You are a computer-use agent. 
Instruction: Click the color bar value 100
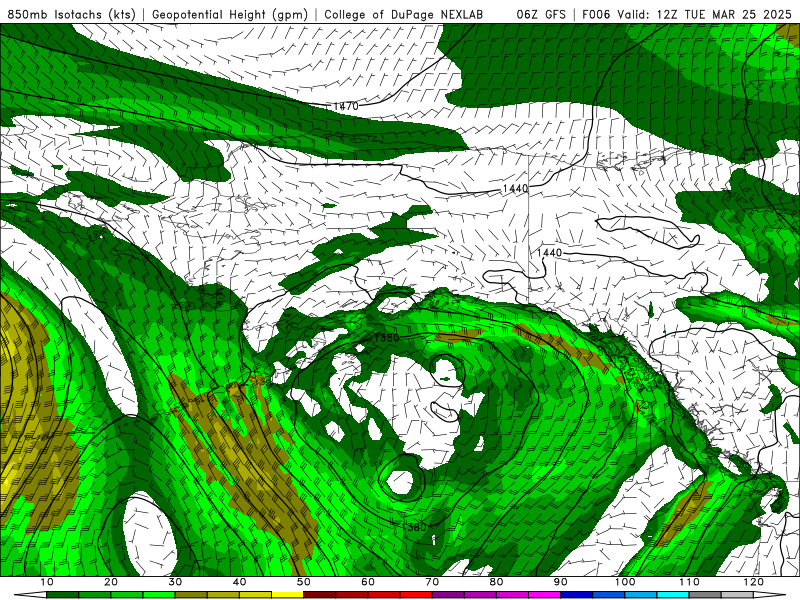[625, 582]
